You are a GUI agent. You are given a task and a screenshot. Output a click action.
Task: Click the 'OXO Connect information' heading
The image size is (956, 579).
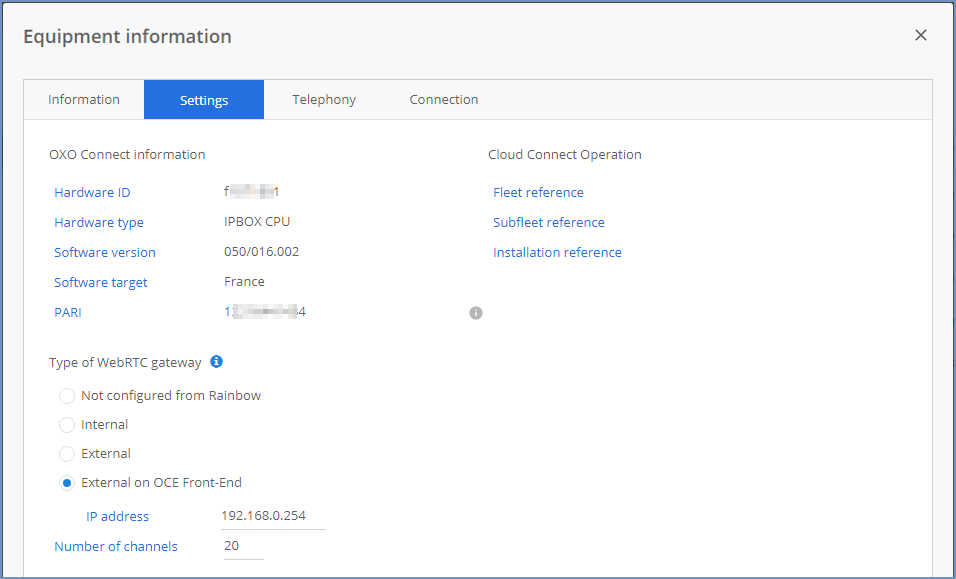coord(127,155)
